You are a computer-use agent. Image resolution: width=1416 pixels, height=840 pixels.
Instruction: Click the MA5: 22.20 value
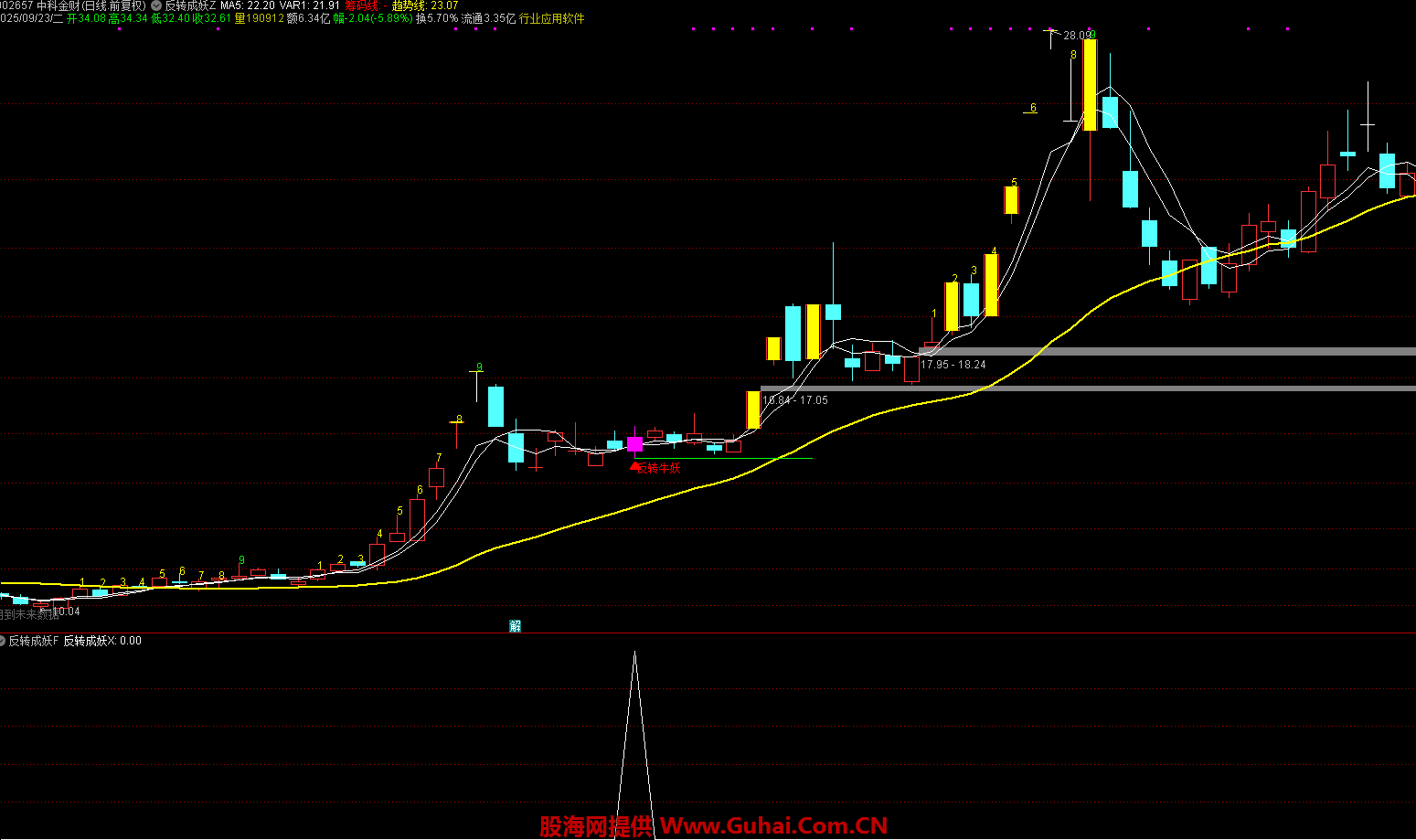point(248,5)
